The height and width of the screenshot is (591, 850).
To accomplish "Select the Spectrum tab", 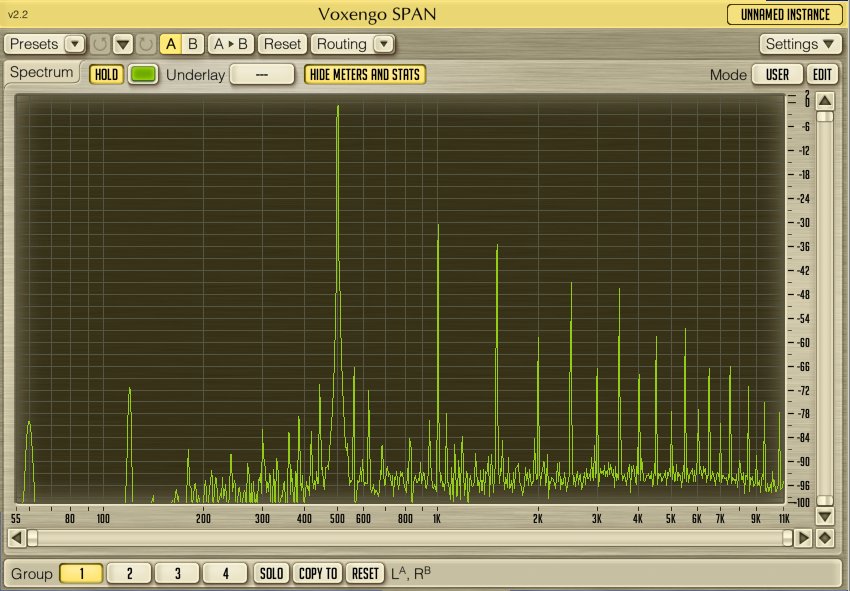I will (x=42, y=73).
